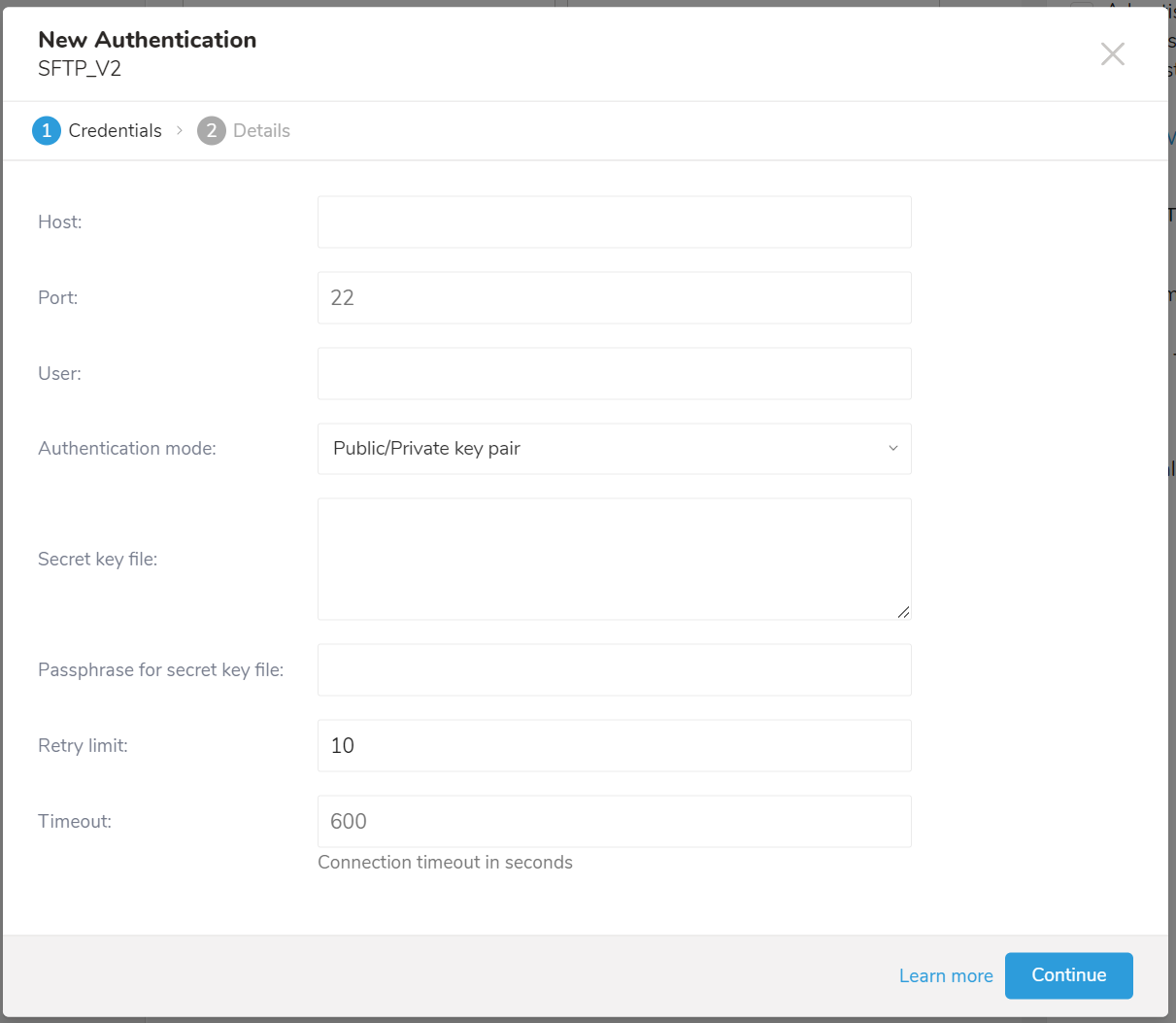Select the User text box

point(614,373)
